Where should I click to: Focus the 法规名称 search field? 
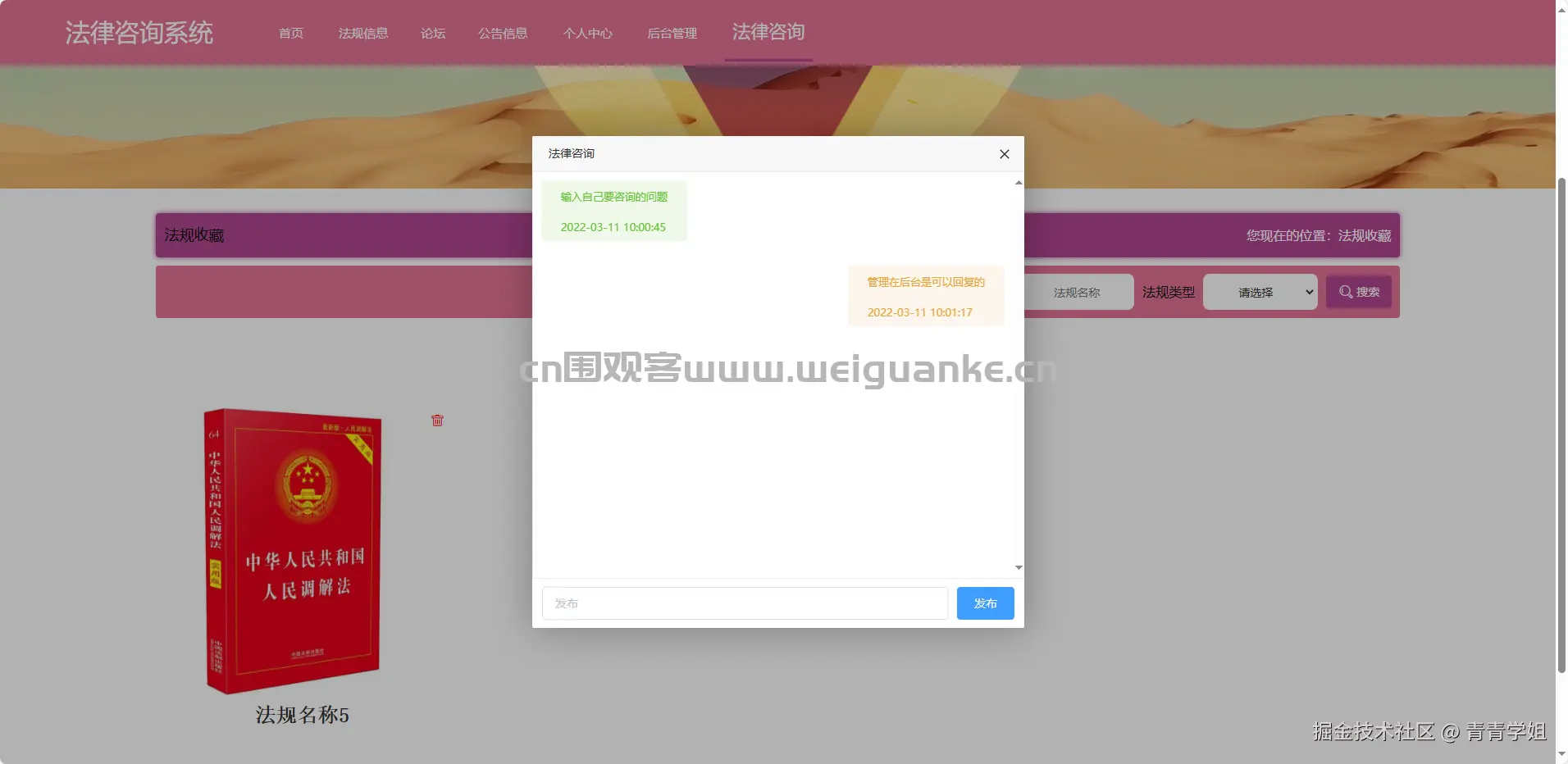(x=1079, y=292)
